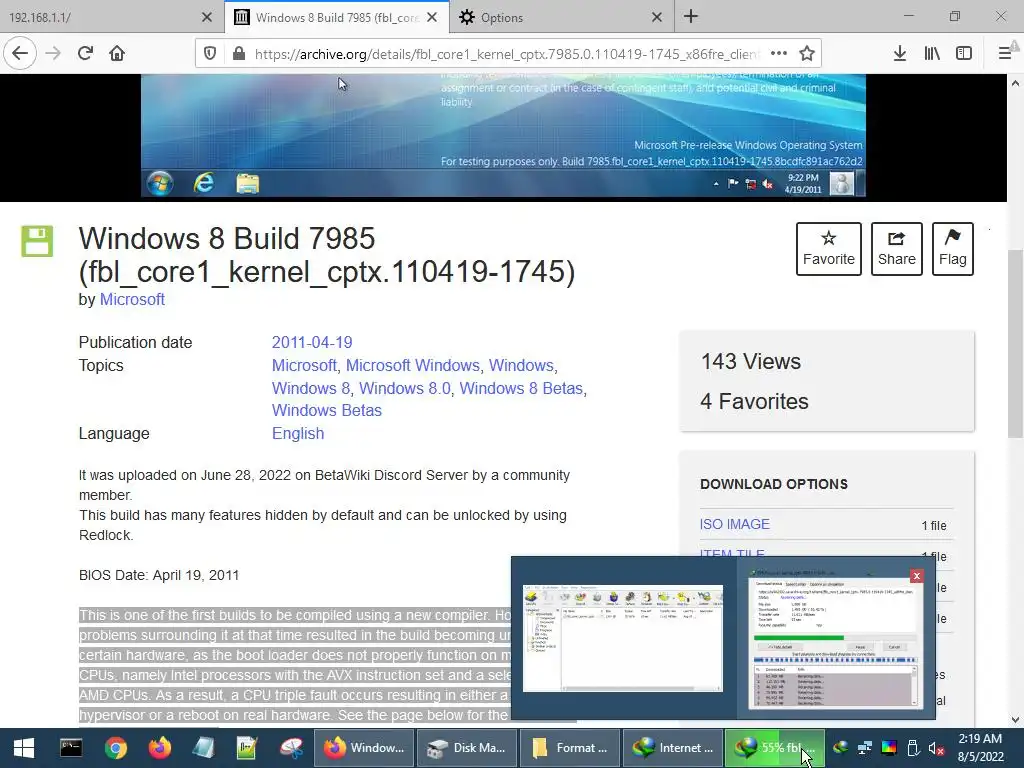Favorite this archive item

[829, 249]
